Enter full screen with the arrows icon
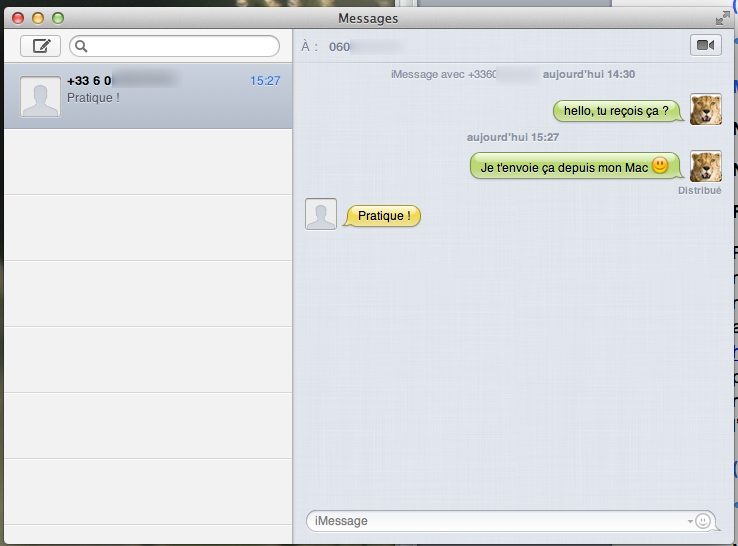This screenshot has height=546, width=738. coord(722,18)
